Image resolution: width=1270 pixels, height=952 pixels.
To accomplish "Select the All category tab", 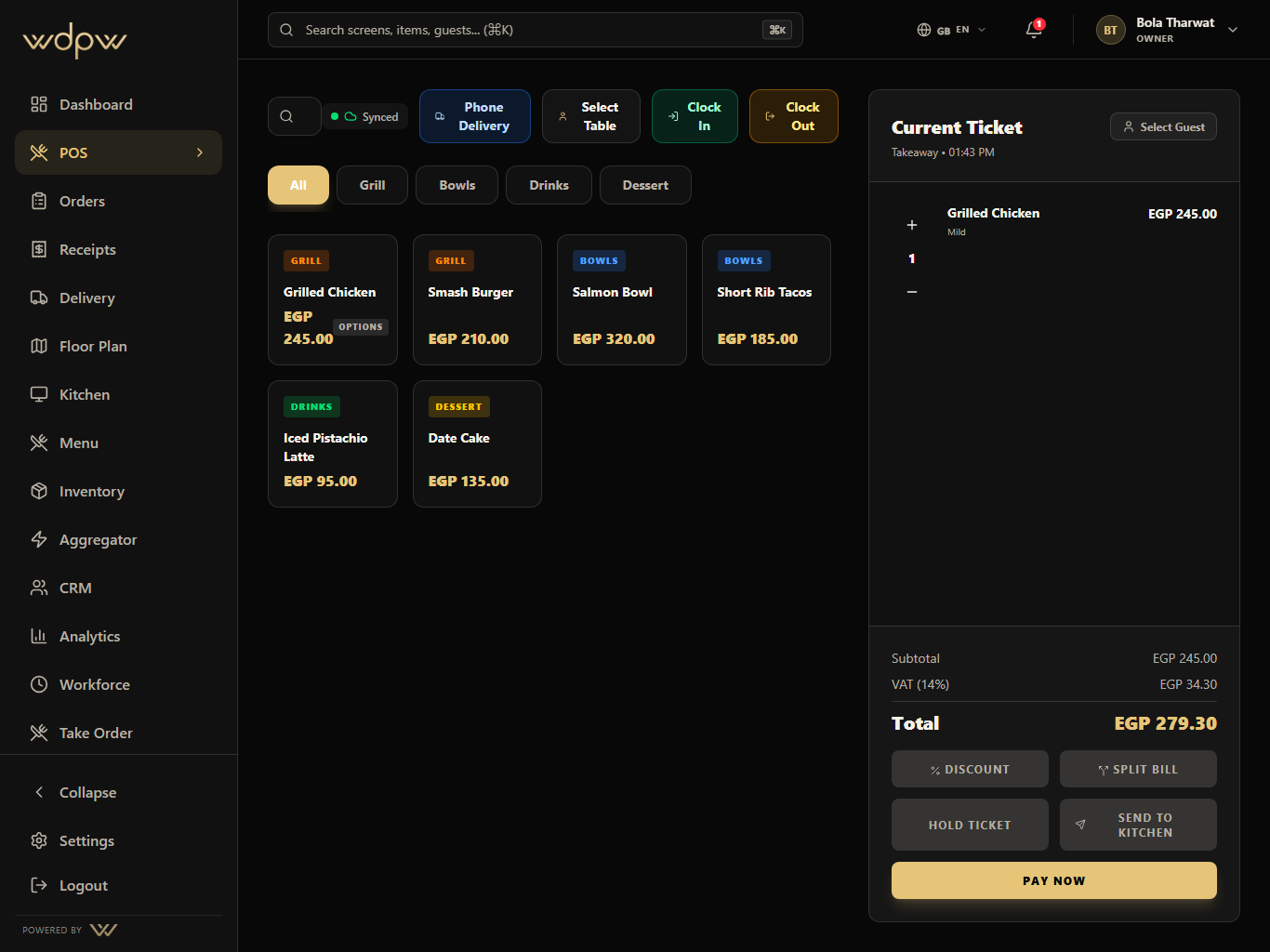I will [298, 185].
